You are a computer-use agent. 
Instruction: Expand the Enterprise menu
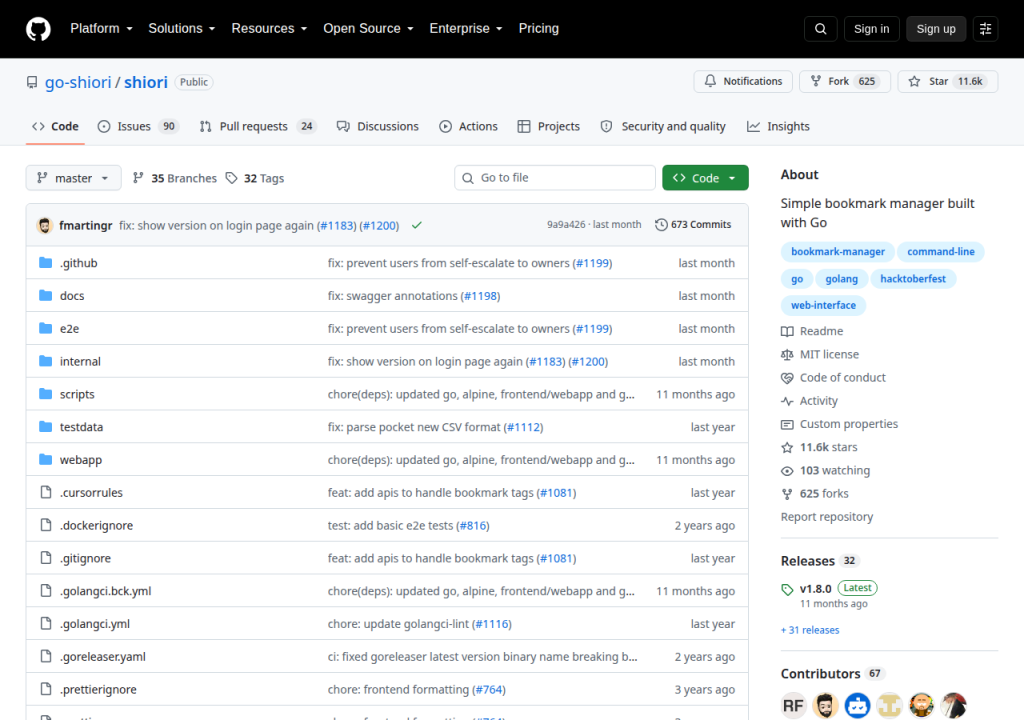(466, 29)
